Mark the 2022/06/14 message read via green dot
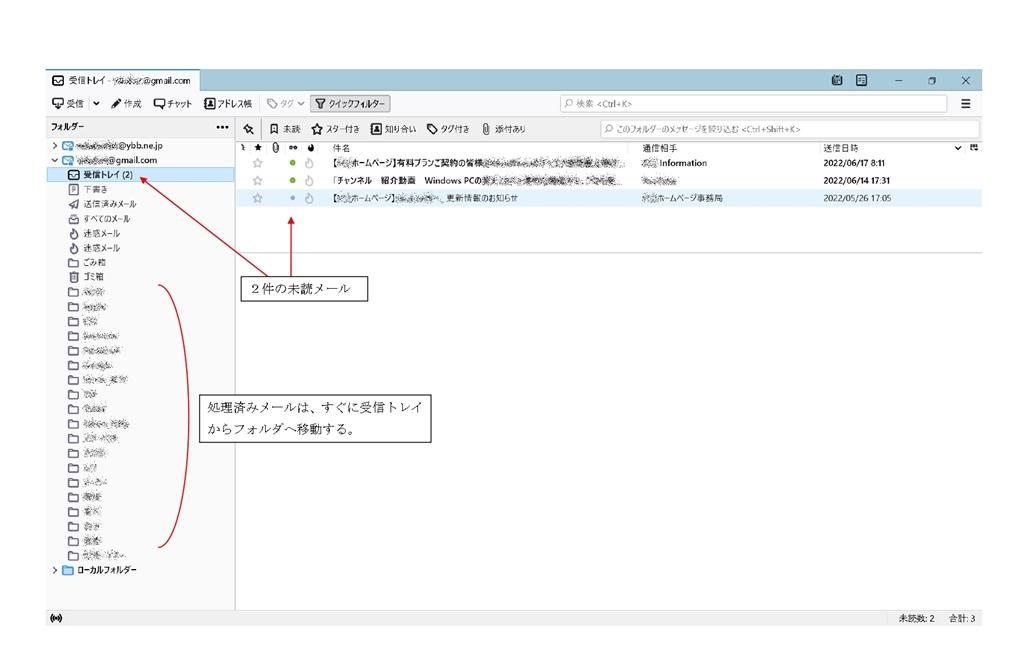This screenshot has width=1024, height=646. (x=293, y=180)
